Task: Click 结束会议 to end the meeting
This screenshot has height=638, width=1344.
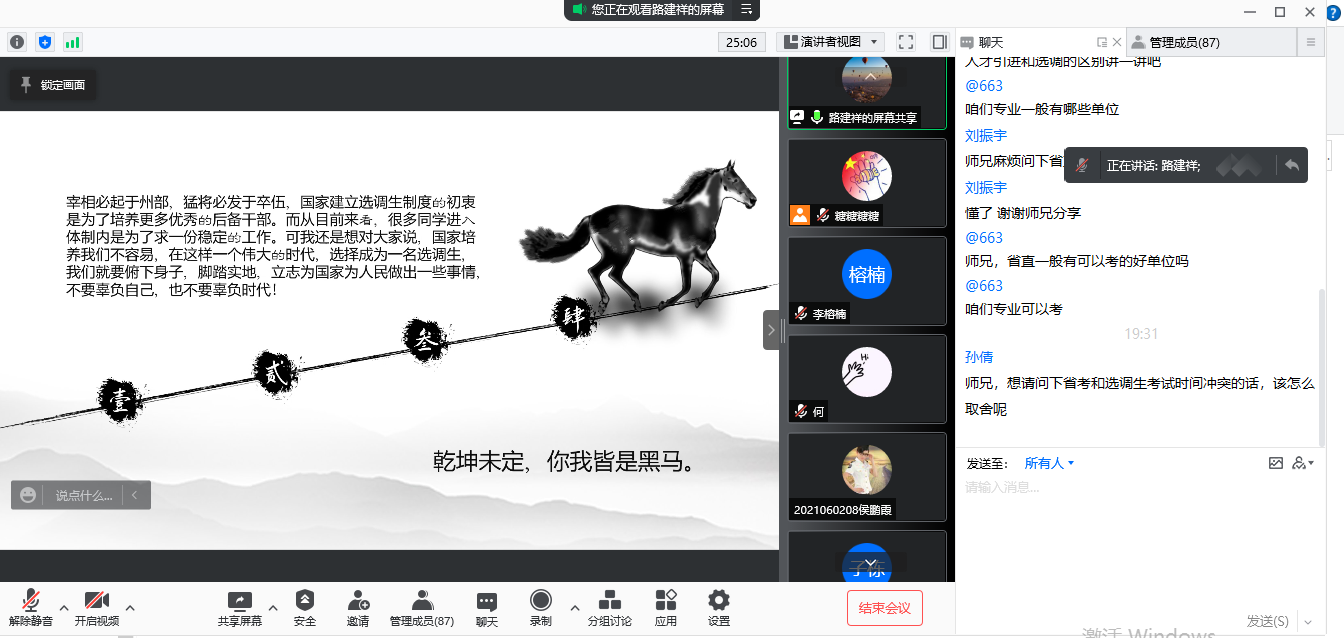Action: pyautogui.click(x=884, y=607)
